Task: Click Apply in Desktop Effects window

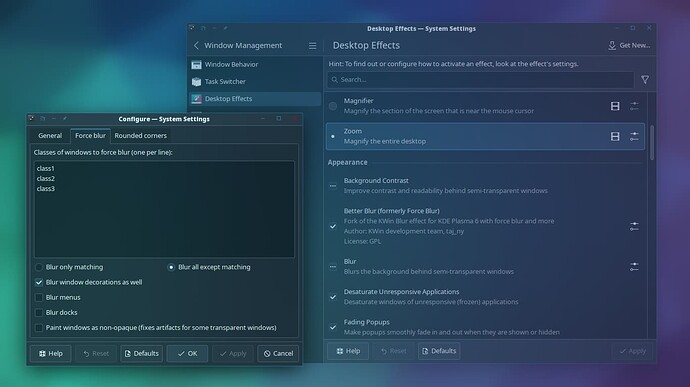Action: [632, 351]
